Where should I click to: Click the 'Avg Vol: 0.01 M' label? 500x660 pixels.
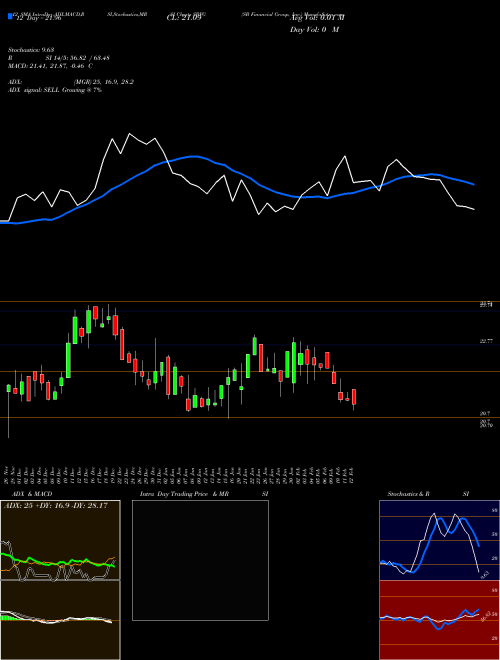click(317, 18)
